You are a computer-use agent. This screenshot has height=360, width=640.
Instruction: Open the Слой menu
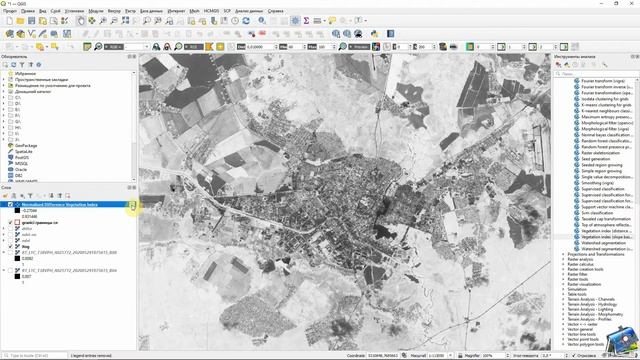tap(55, 11)
